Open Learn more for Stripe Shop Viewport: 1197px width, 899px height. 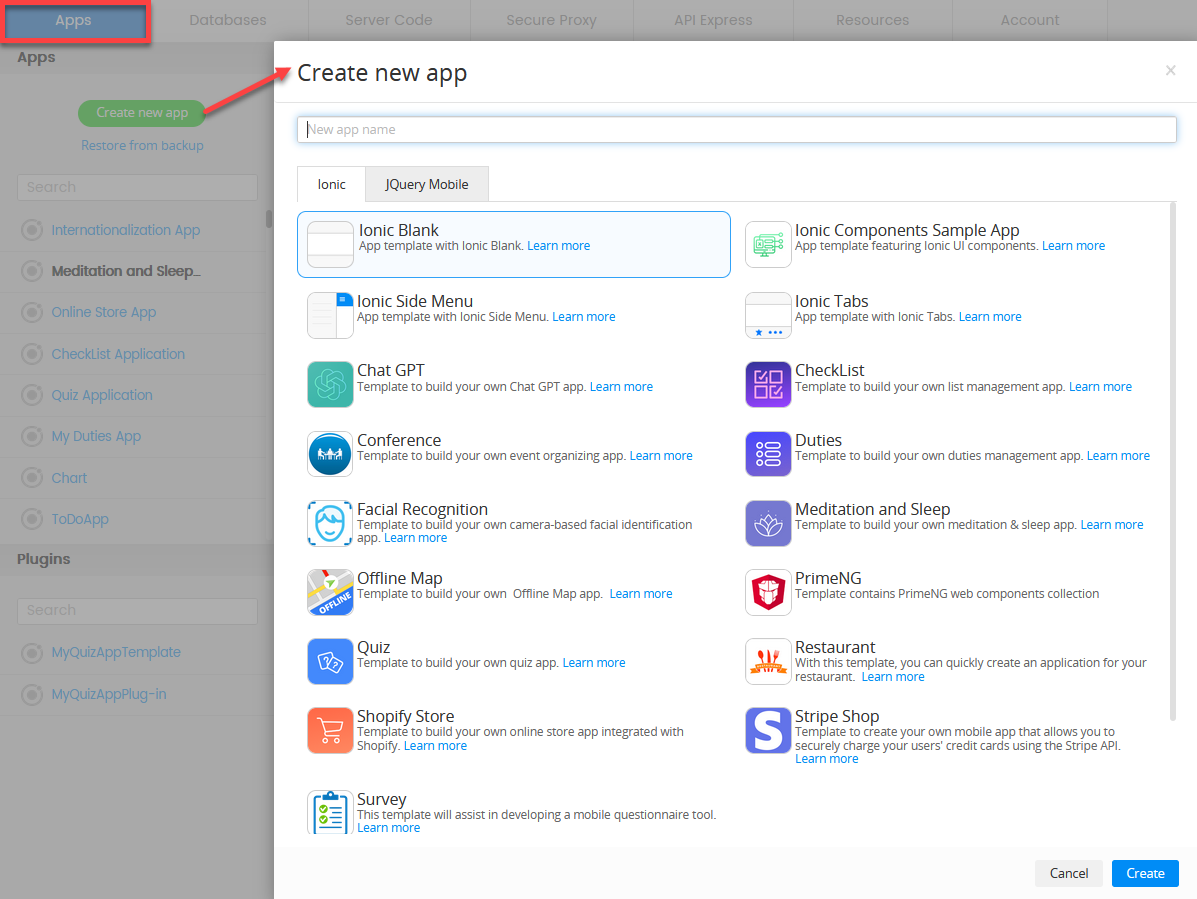pyautogui.click(x=827, y=759)
